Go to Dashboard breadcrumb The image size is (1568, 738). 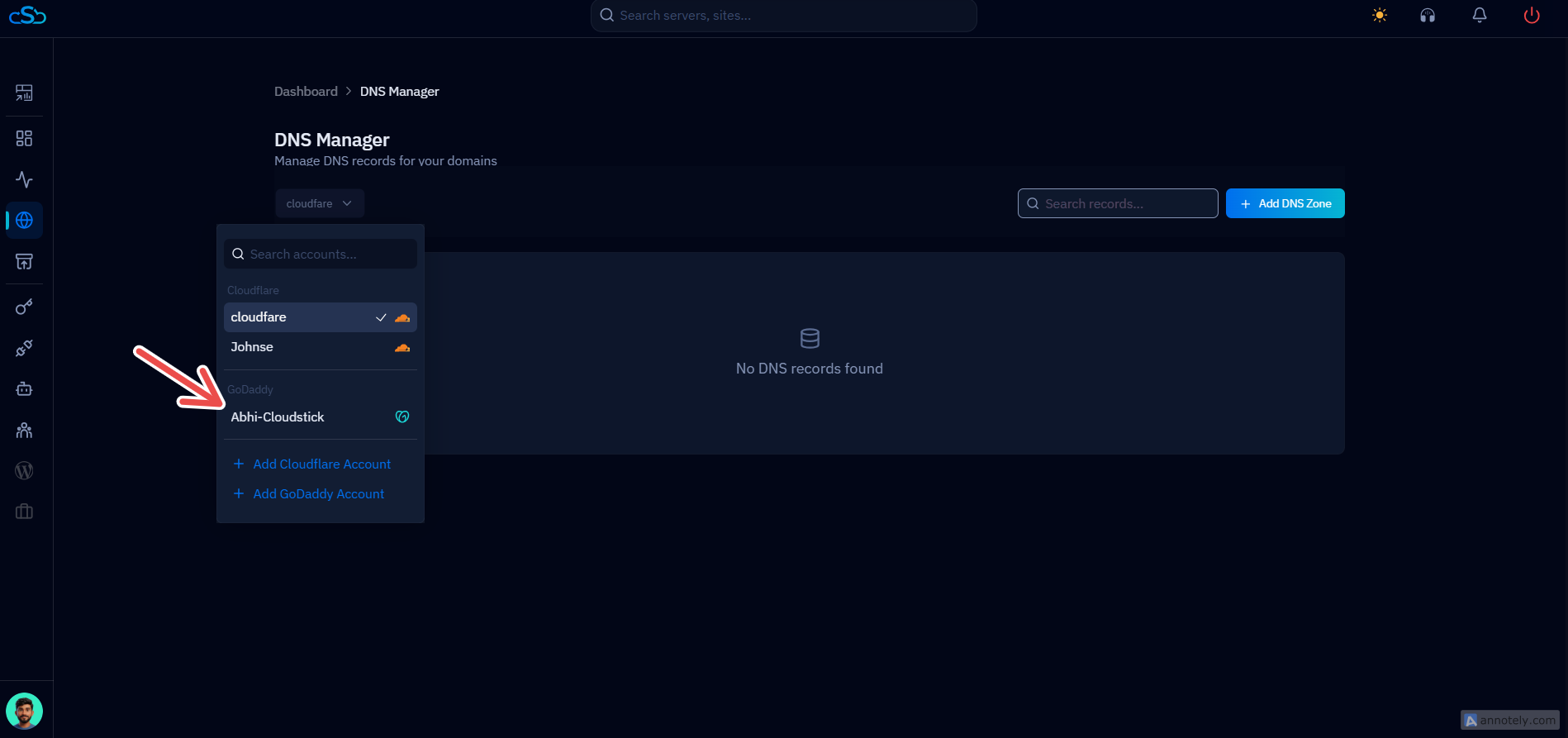[x=306, y=92]
